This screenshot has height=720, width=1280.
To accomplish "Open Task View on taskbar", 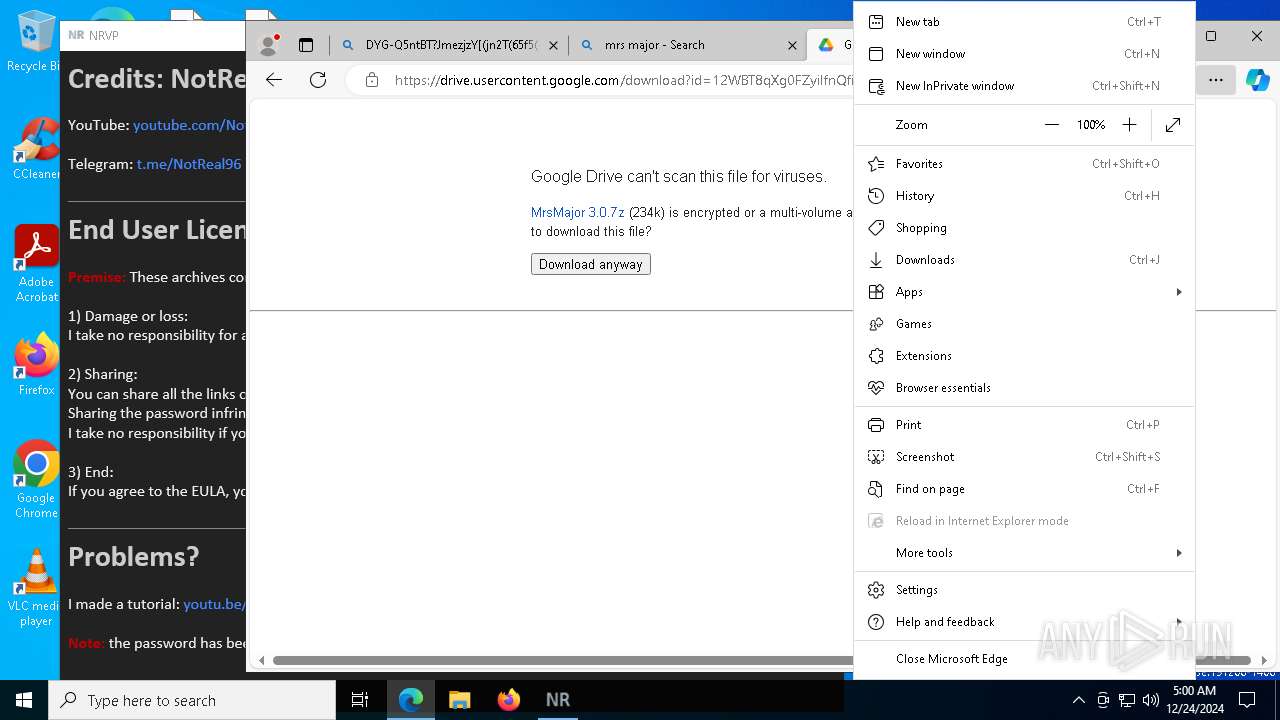I will [360, 700].
